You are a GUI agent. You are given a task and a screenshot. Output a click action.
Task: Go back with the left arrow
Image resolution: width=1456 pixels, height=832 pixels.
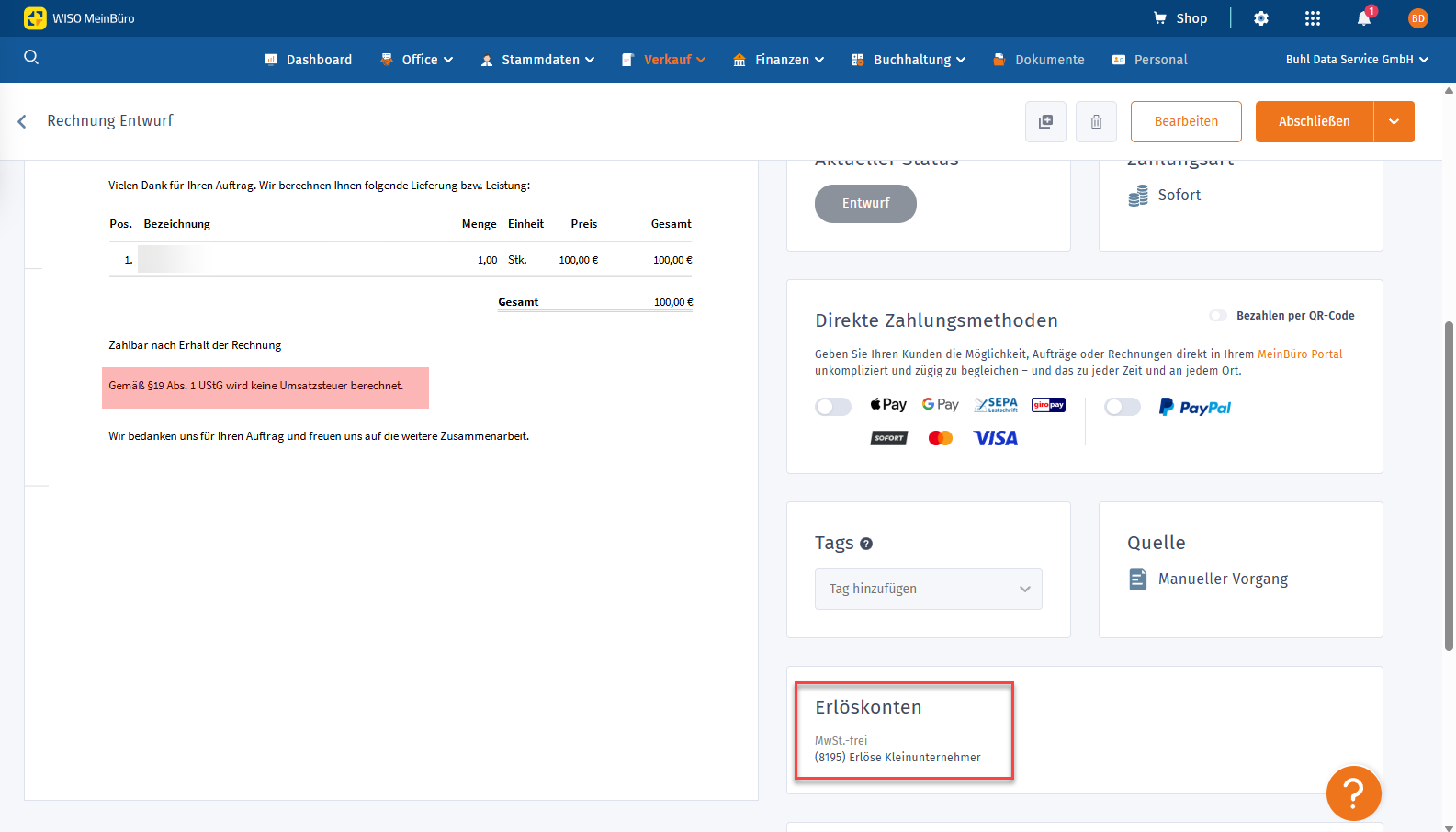[22, 121]
